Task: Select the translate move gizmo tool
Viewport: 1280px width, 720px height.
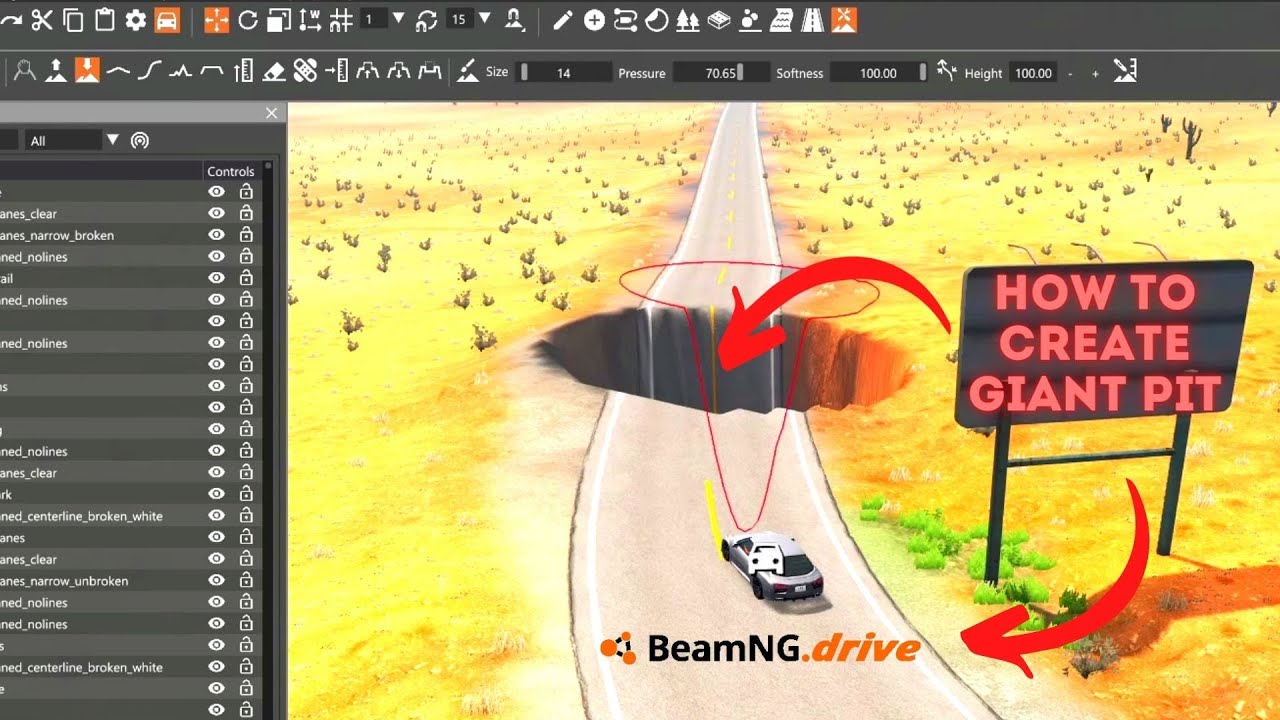Action: click(x=217, y=19)
